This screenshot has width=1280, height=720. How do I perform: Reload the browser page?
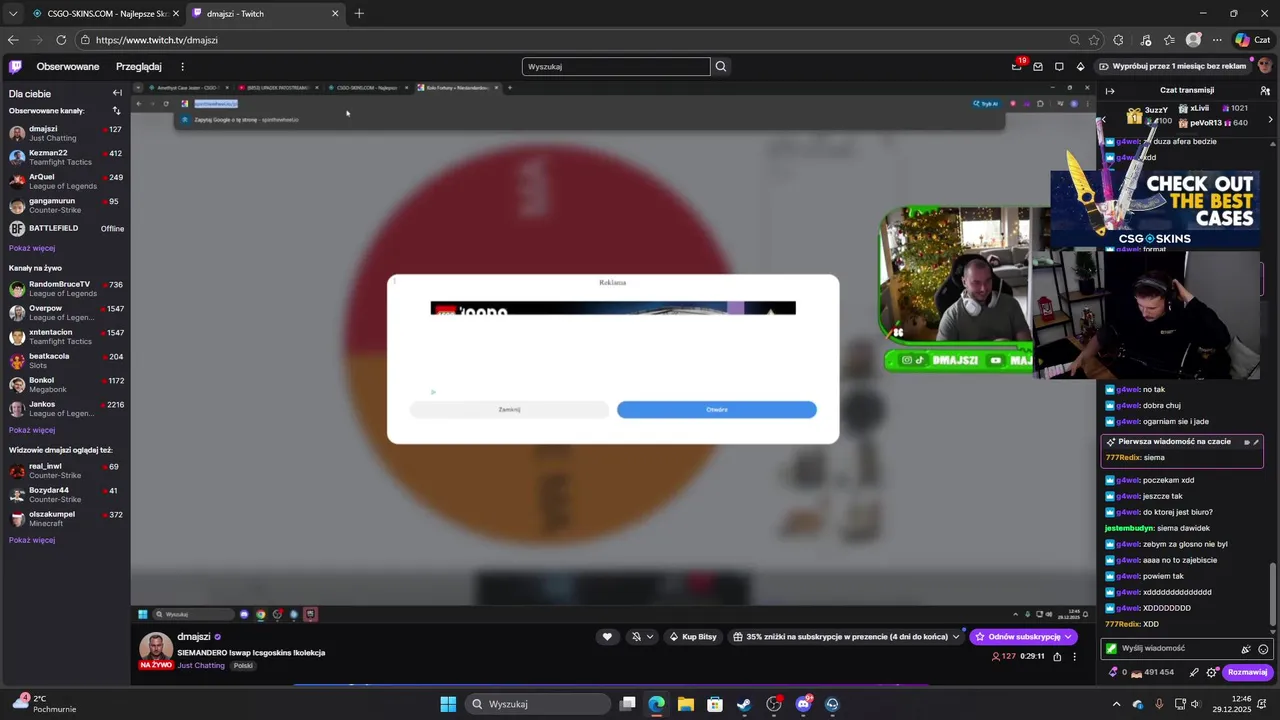pos(61,40)
